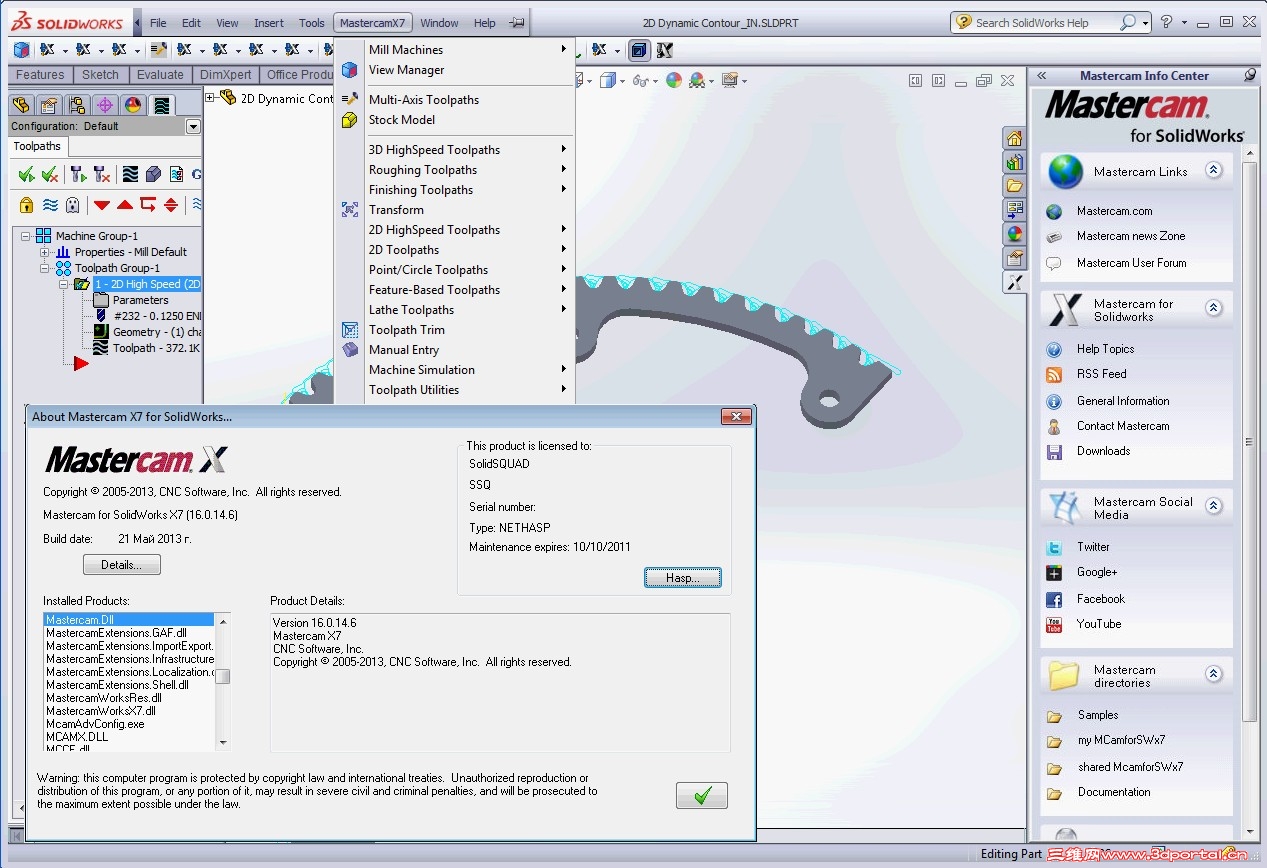Select Stock Model from MastercamX7 menu
Screen dimensions: 1267x868
coord(401,120)
